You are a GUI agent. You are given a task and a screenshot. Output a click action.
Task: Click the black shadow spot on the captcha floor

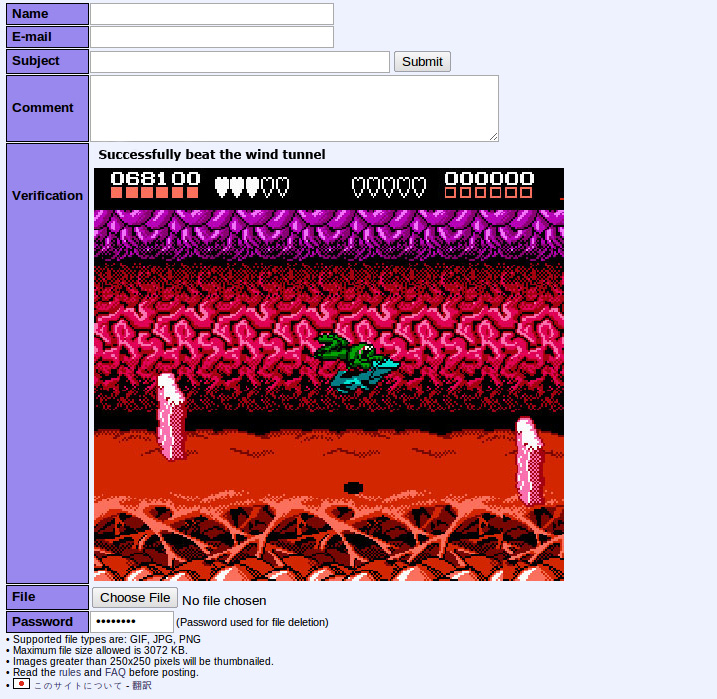point(353,488)
